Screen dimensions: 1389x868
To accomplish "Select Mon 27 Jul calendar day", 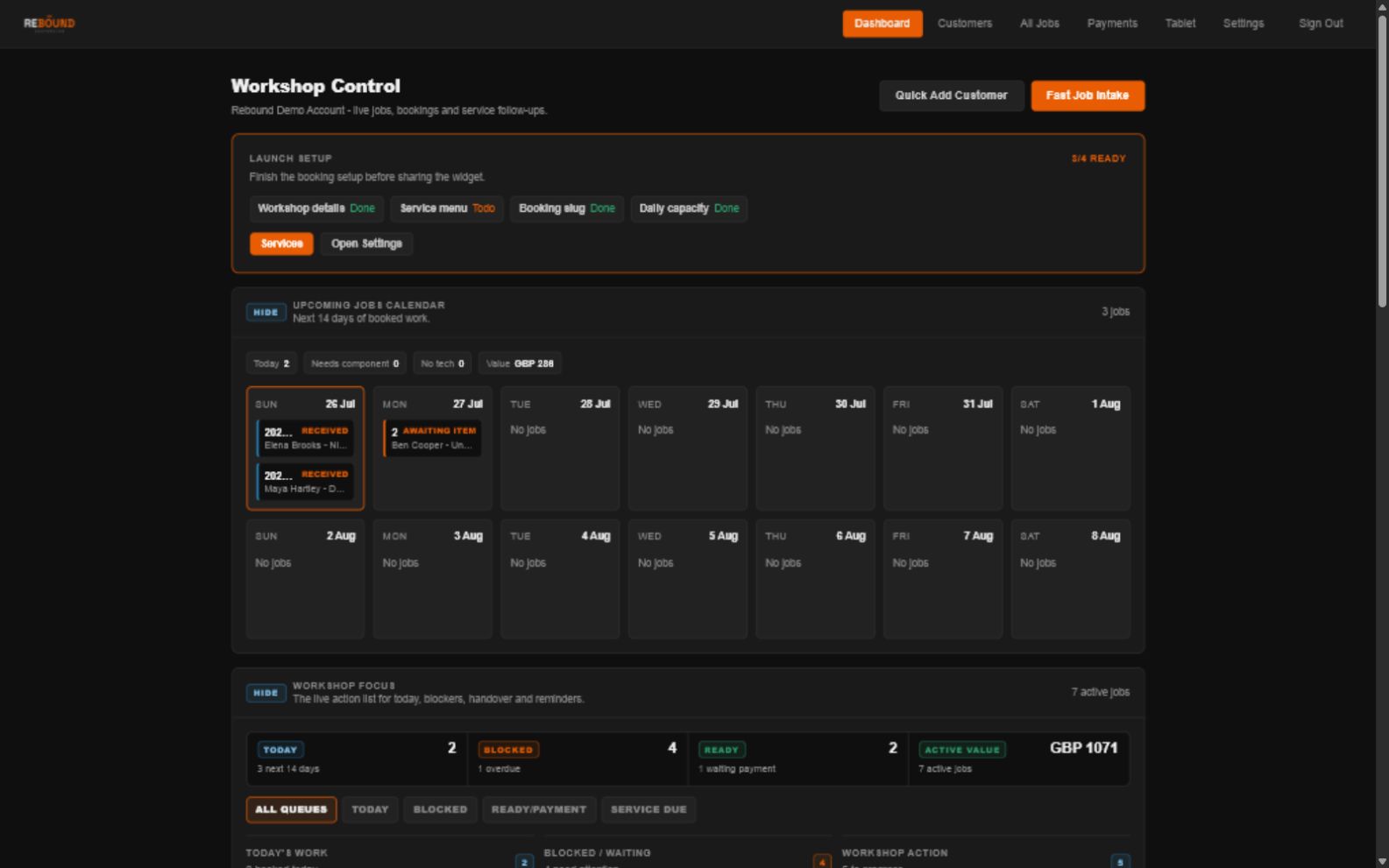I will click(x=433, y=448).
